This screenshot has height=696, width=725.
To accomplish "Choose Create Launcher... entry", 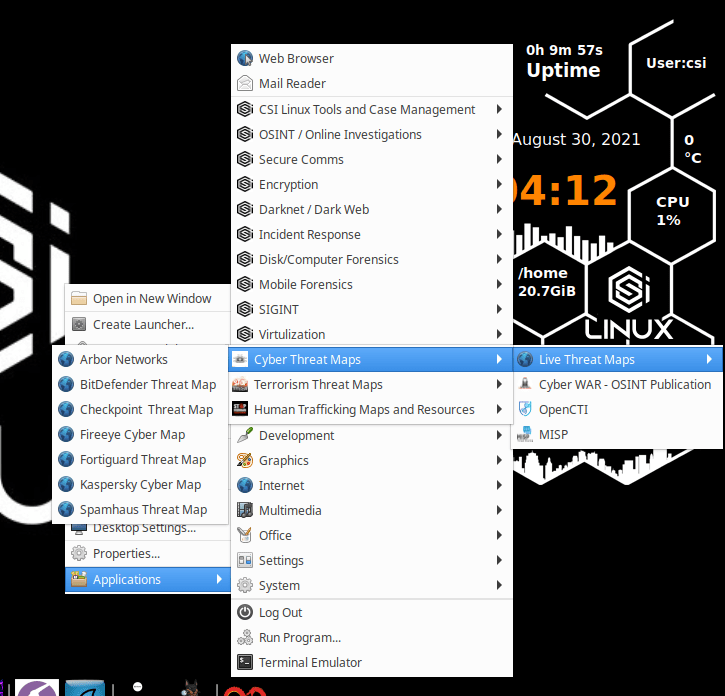I will 148,324.
